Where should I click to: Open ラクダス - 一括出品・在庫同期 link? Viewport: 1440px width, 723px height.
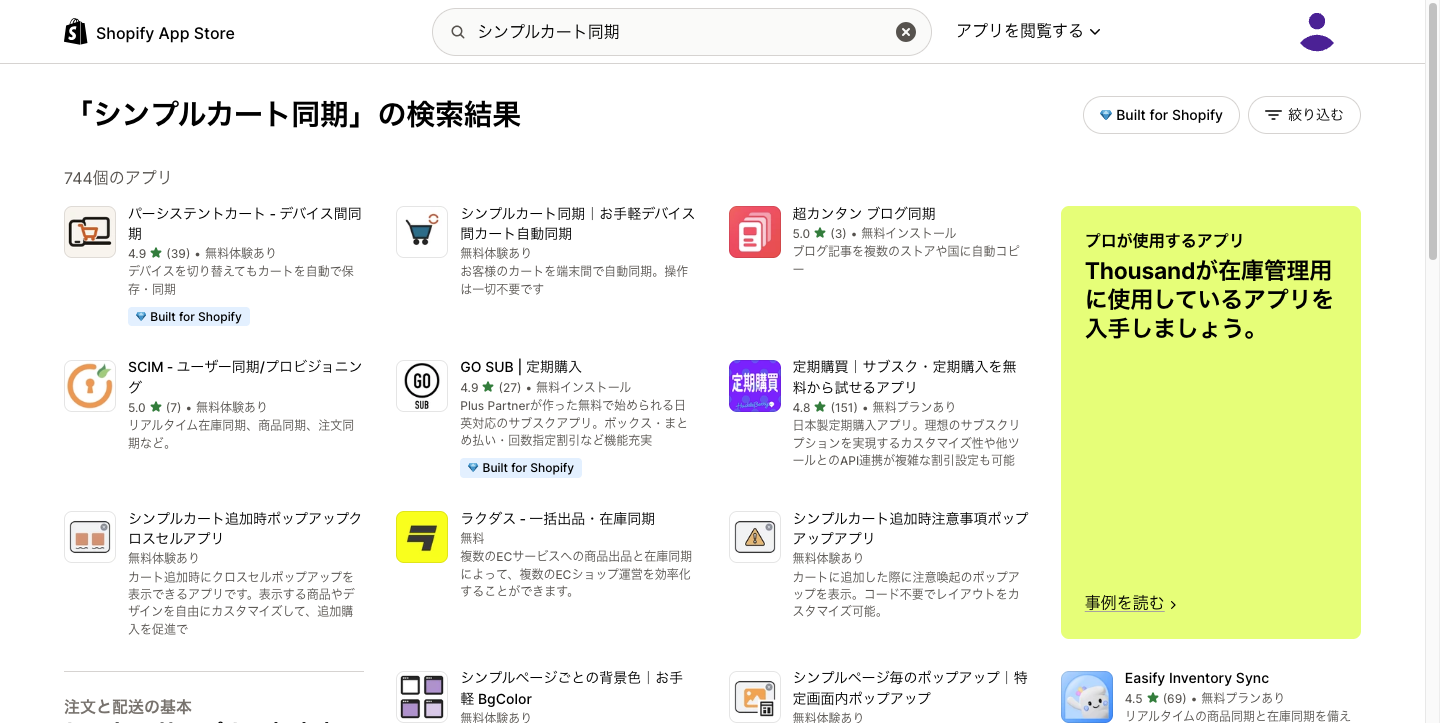click(x=558, y=518)
